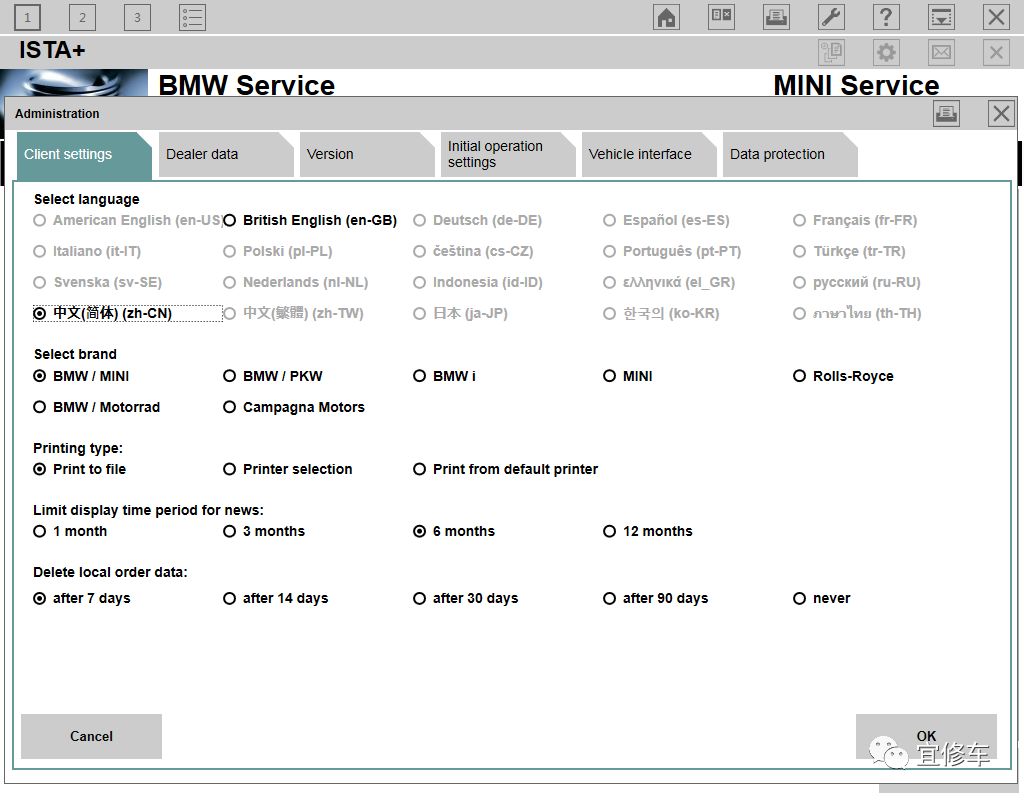The height and width of the screenshot is (800, 1024).
Task: Limit news display to 3 months
Action: [264, 531]
